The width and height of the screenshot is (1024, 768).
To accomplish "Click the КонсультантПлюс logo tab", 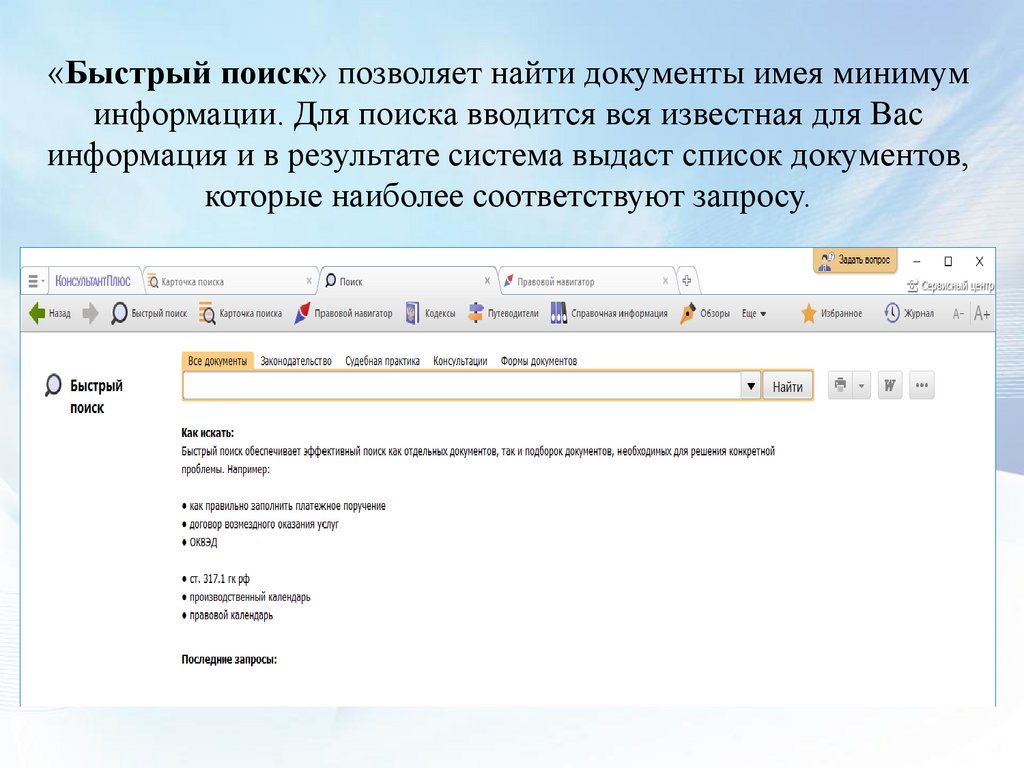I will pyautogui.click(x=93, y=281).
